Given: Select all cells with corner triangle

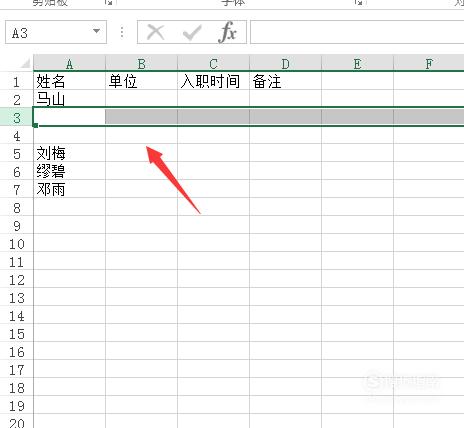Looking at the screenshot, I should (x=25, y=63).
